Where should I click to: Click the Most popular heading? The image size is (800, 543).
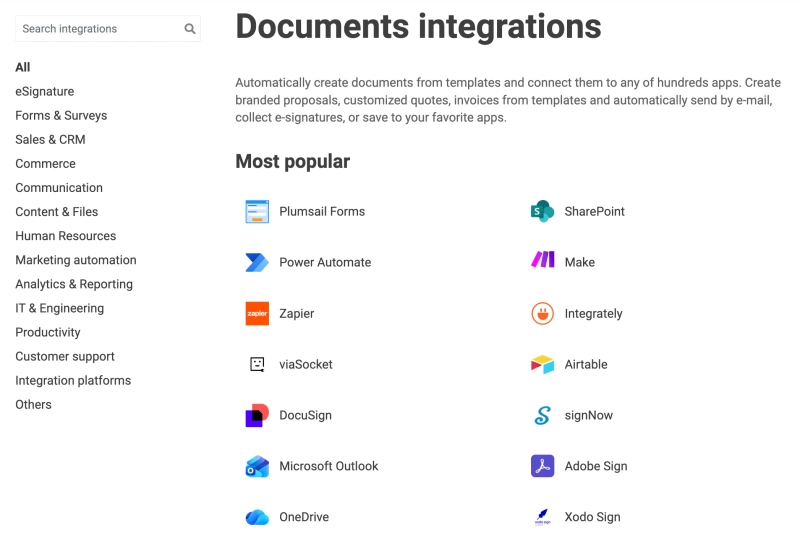(x=292, y=161)
